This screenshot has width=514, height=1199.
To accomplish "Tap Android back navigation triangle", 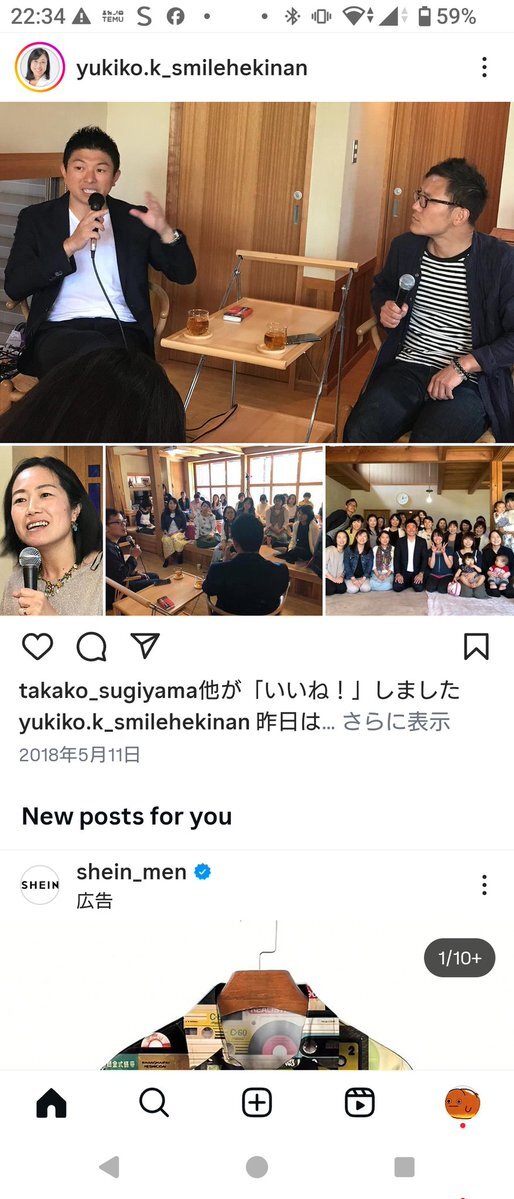I will click(109, 1167).
